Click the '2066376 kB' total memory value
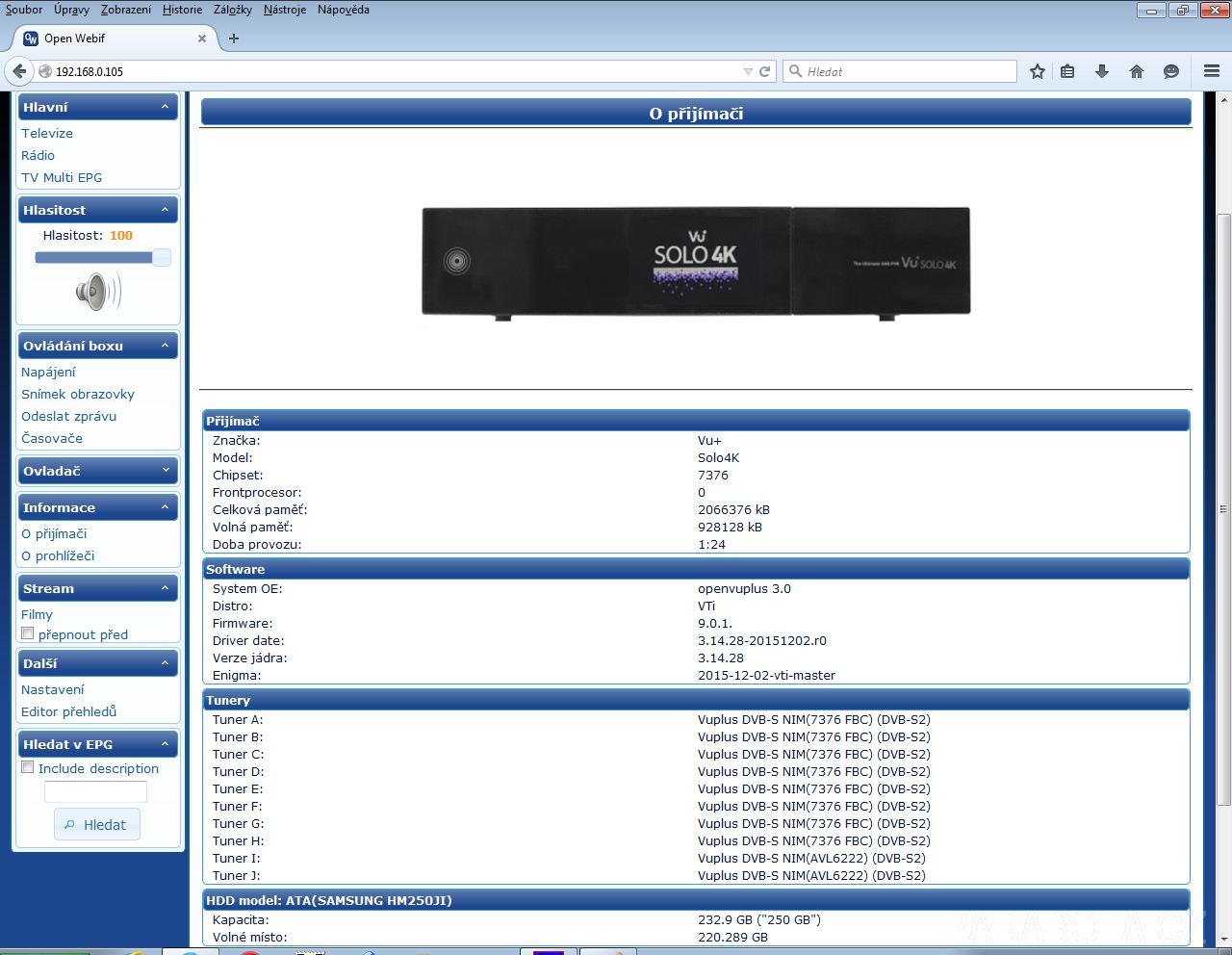The image size is (1232, 955). (733, 509)
